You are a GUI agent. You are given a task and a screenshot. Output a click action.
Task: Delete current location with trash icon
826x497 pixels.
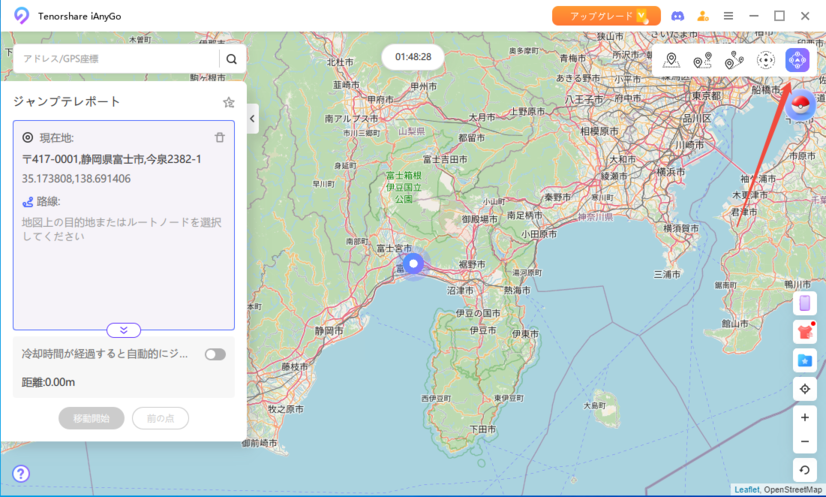(220, 138)
